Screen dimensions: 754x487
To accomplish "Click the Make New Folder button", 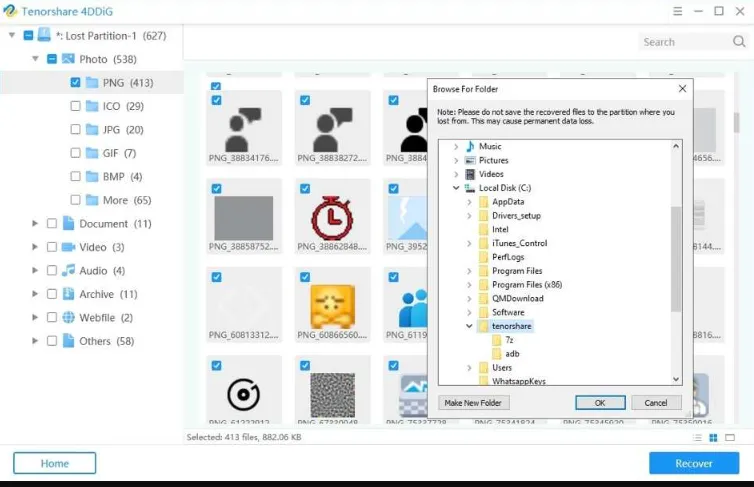I will click(473, 403).
